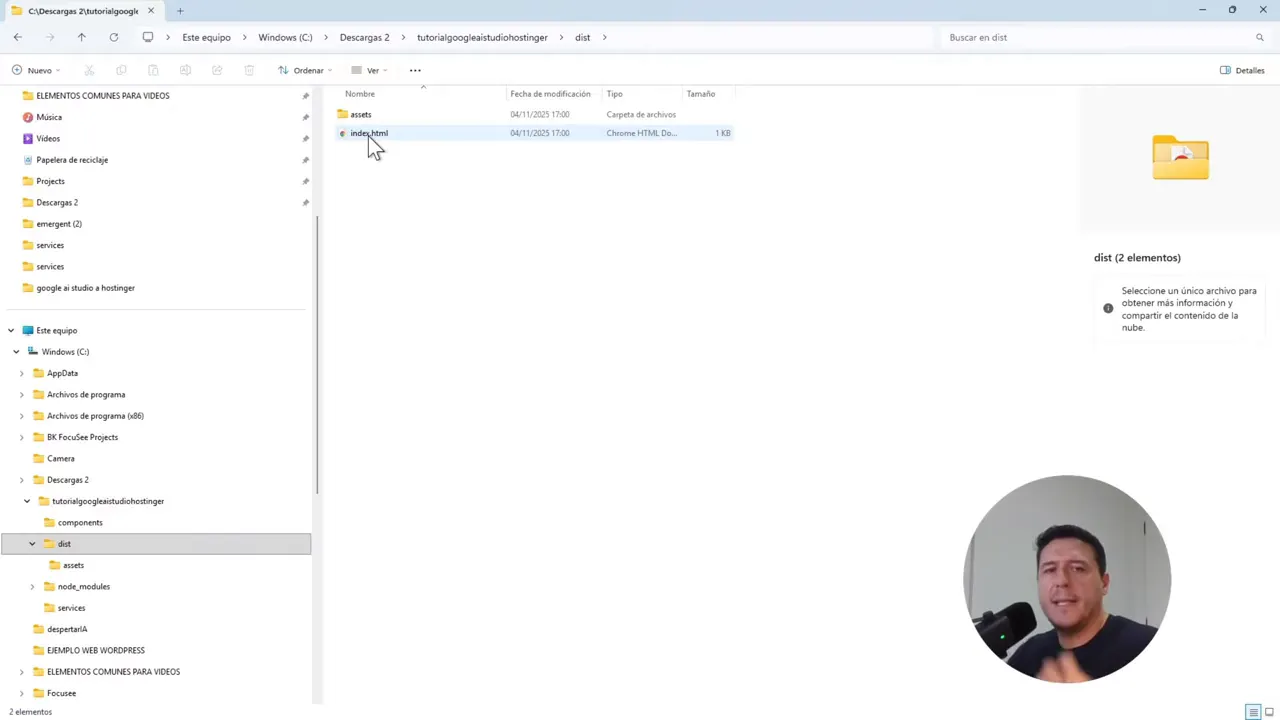
Task: Select the Share icon in the toolbar
Action: (217, 70)
